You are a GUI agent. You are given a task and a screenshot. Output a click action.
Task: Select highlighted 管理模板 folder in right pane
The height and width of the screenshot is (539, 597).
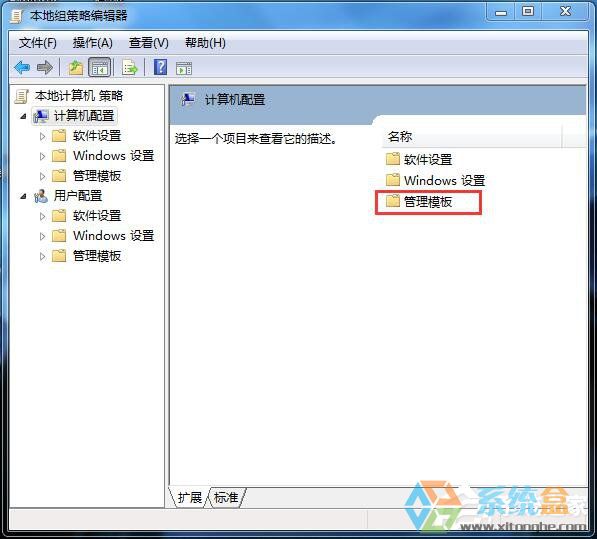[x=428, y=202]
